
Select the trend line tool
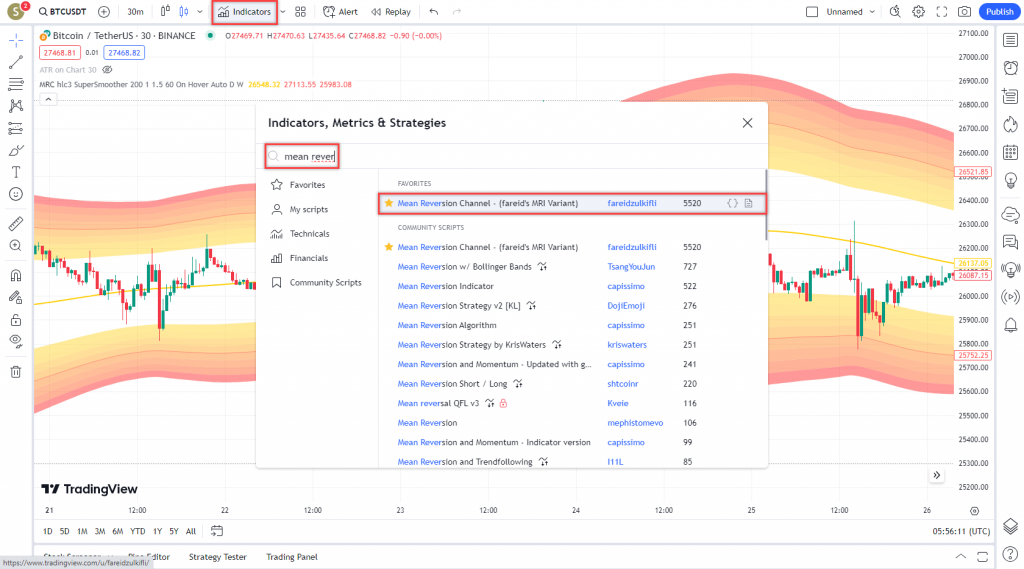(16, 62)
